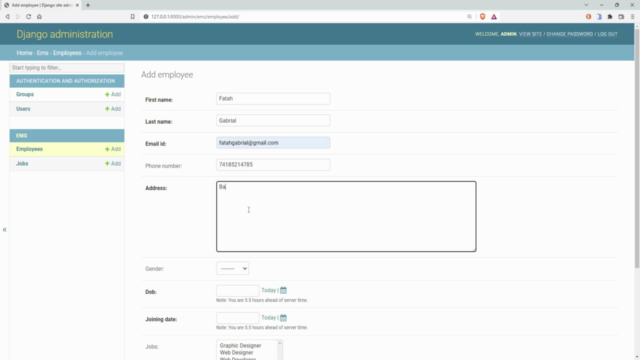The width and height of the screenshot is (640, 360).
Task: Click the site info icon before the URL
Action: pyautogui.click(x=146, y=17)
